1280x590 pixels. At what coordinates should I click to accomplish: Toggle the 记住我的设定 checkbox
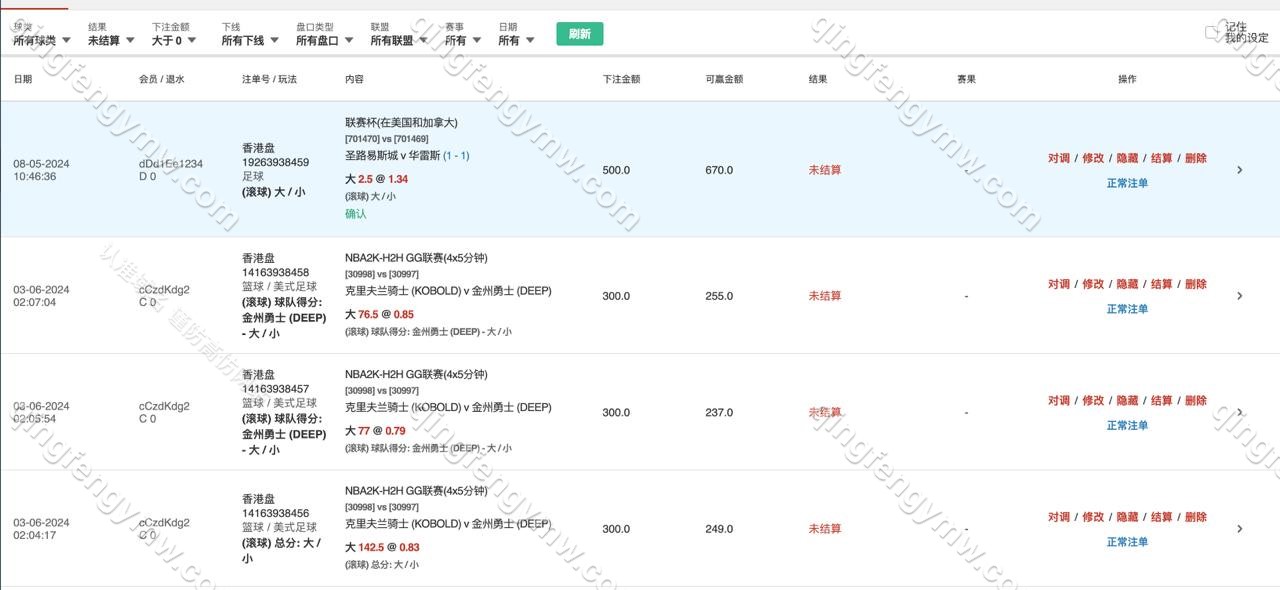(x=1212, y=33)
